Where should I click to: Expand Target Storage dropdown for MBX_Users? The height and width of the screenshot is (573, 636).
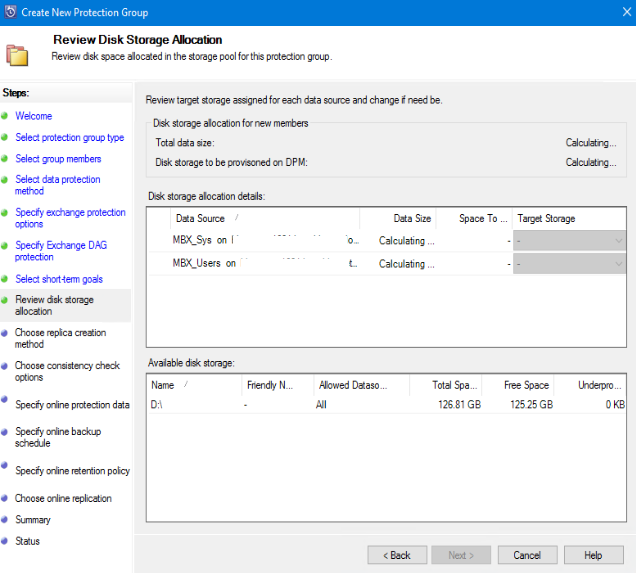pyautogui.click(x=618, y=264)
